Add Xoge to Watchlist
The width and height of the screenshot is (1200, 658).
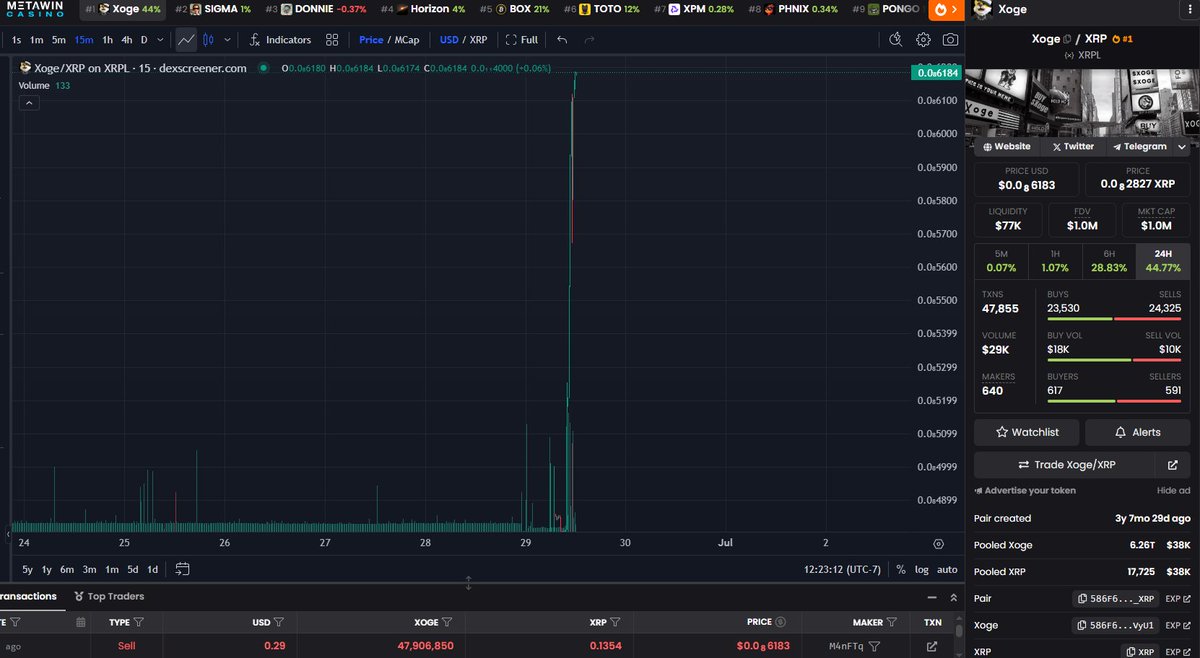tap(1026, 432)
